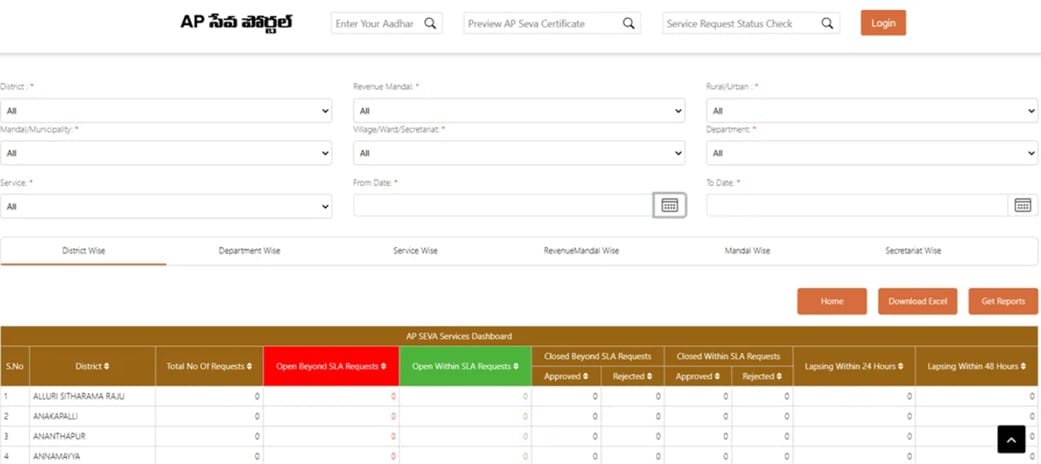The image size is (1041, 464).
Task: Open the Rural/Urban dropdown
Action: tap(871, 111)
